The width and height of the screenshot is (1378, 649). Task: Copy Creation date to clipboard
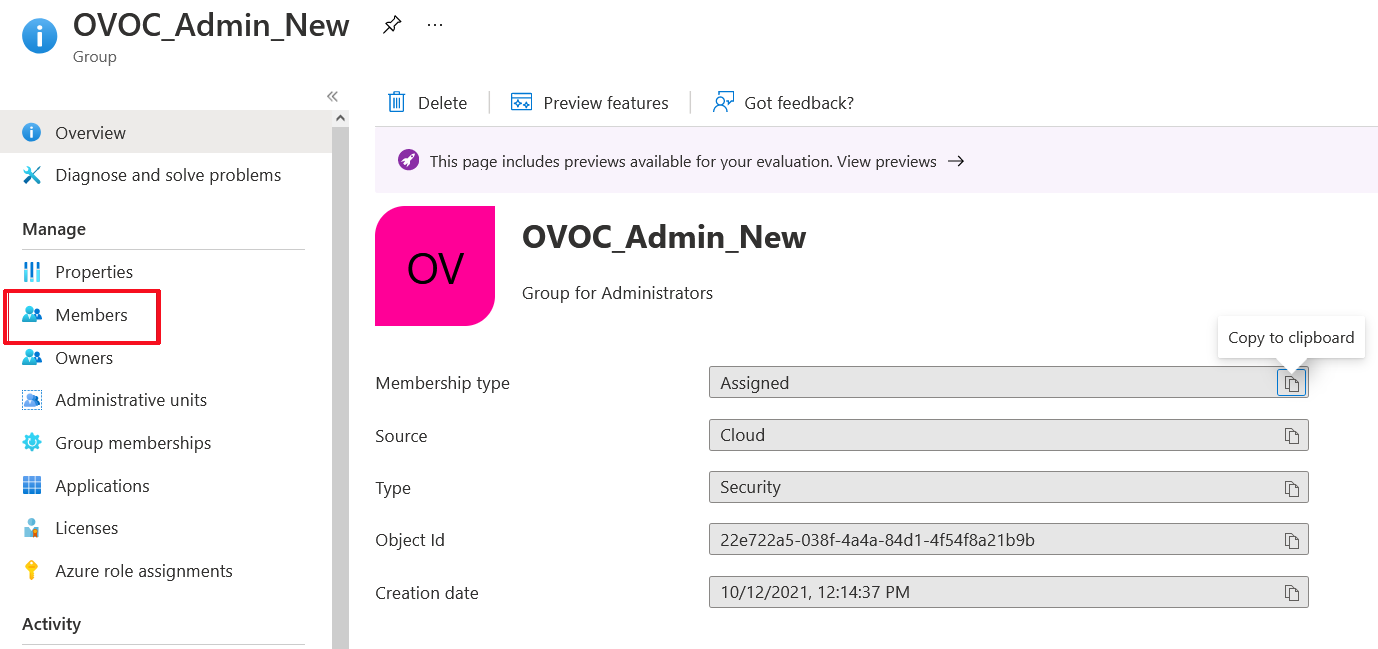coord(1292,593)
